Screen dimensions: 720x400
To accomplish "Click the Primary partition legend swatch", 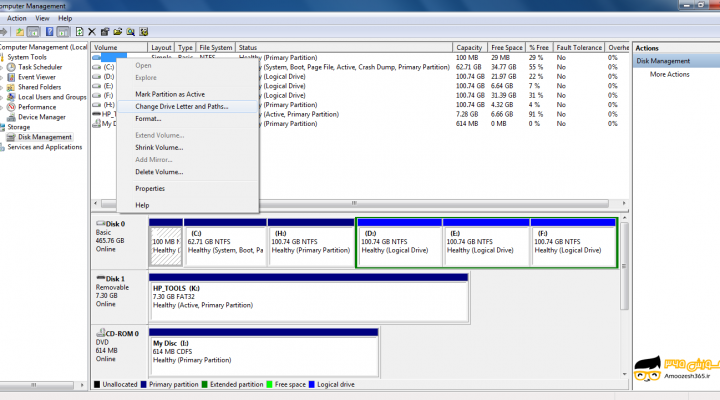I will click(x=143, y=384).
